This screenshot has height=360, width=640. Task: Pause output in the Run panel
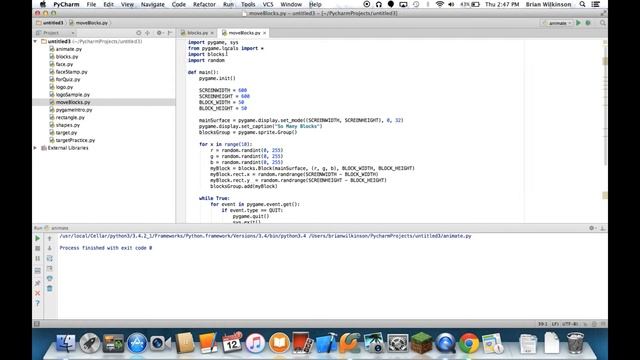[38, 258]
